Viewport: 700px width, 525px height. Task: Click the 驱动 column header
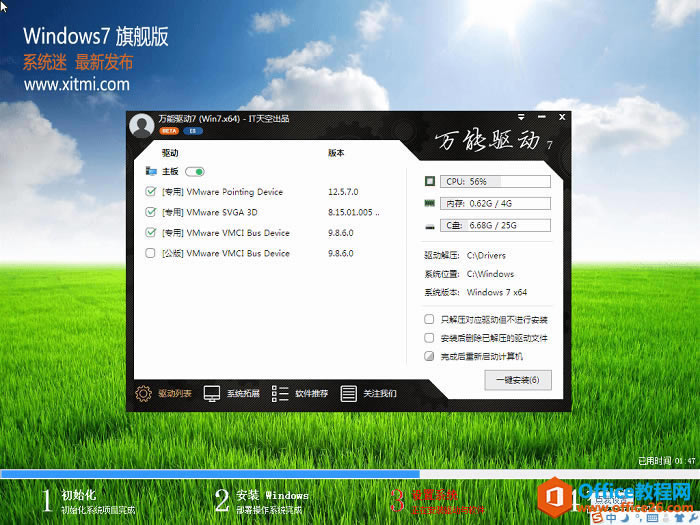[x=170, y=153]
